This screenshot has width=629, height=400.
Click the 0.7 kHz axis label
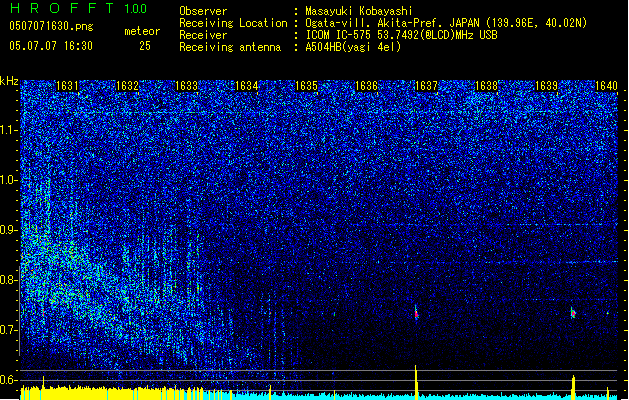tap(9, 330)
